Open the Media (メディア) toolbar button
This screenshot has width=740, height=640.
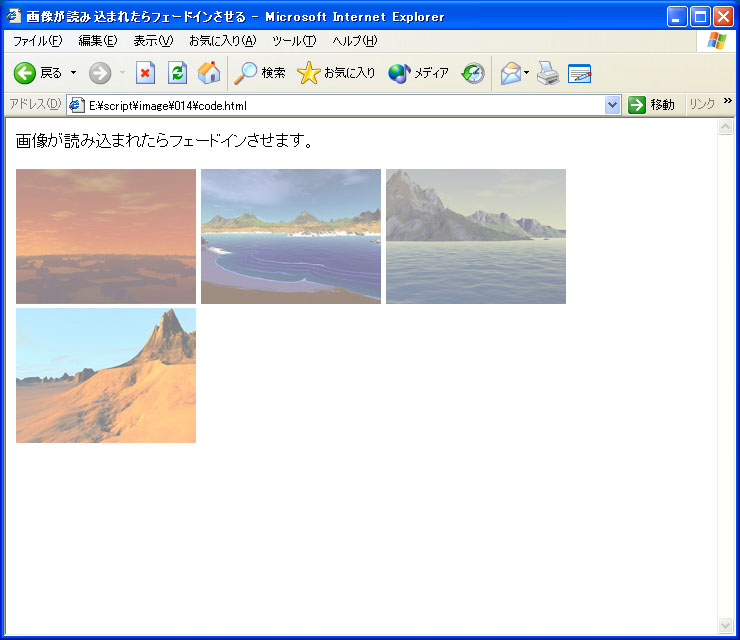click(418, 73)
